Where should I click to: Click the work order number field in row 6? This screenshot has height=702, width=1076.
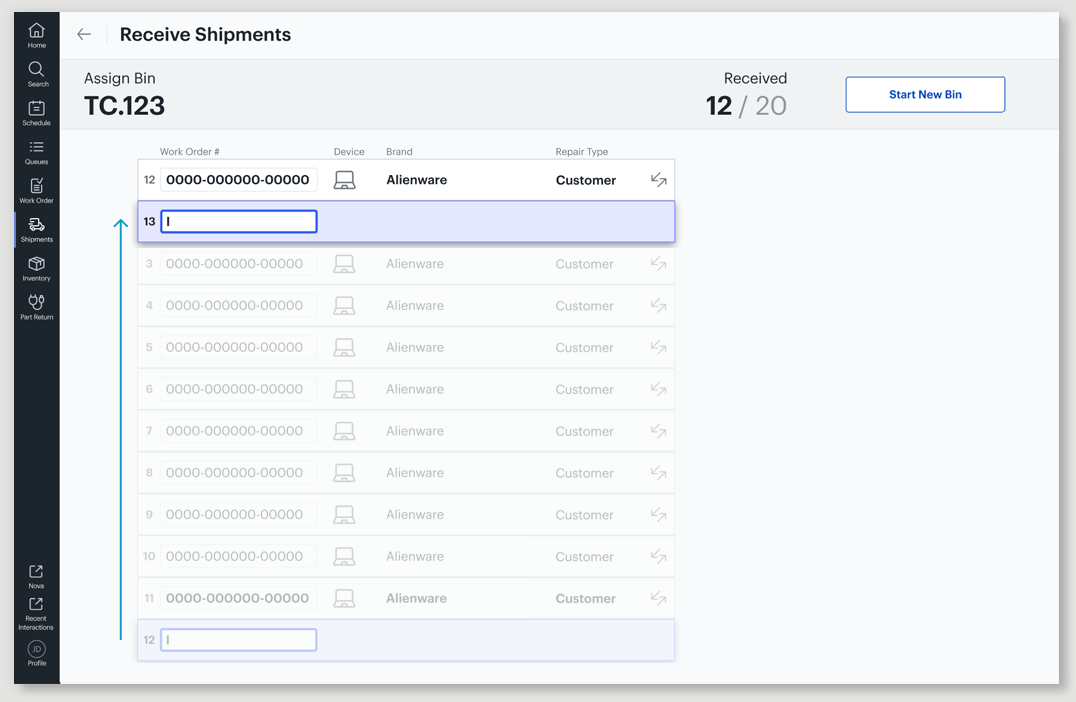(x=239, y=389)
